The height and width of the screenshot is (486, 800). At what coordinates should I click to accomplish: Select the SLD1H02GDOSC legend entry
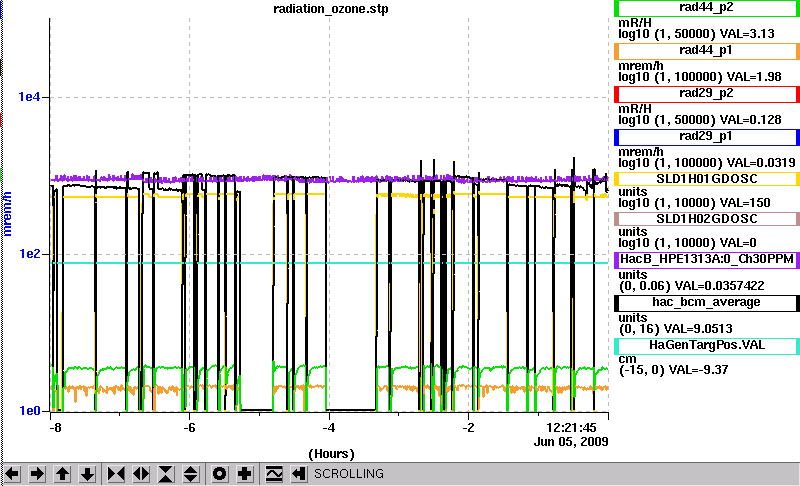(707, 219)
